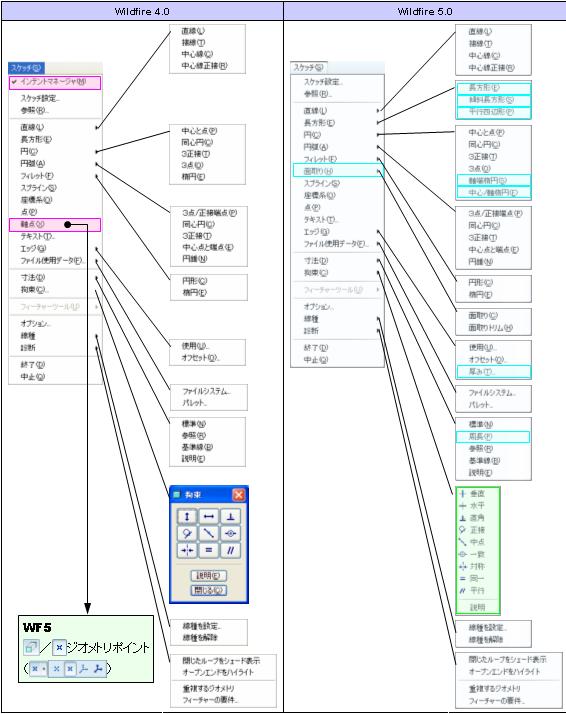This screenshot has height=714, width=566.
Task: Select 軸点(X) in the Wildfire 4.0 menu
Action: click(x=55, y=224)
